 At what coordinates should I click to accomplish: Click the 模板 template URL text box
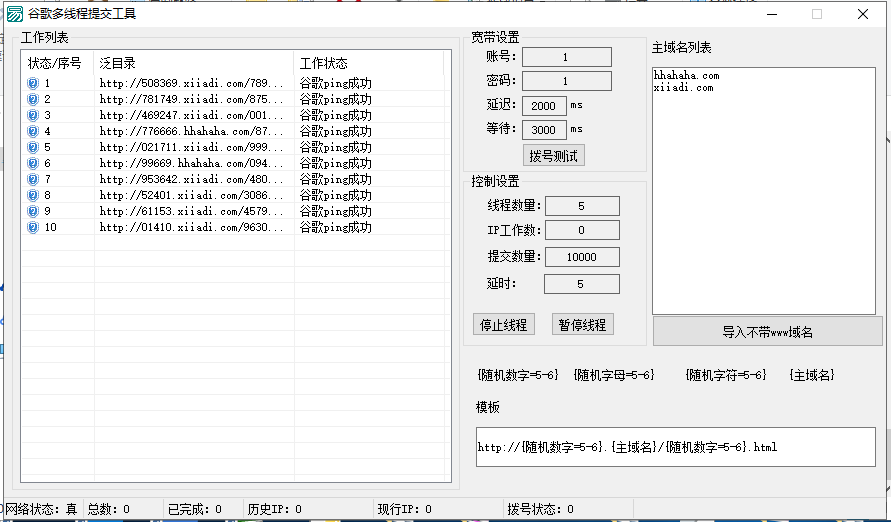pos(676,447)
